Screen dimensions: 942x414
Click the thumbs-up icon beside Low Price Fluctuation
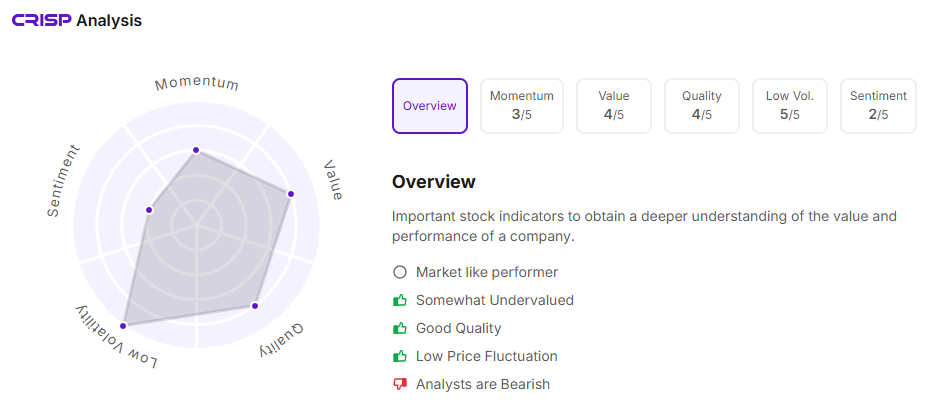pyautogui.click(x=400, y=356)
